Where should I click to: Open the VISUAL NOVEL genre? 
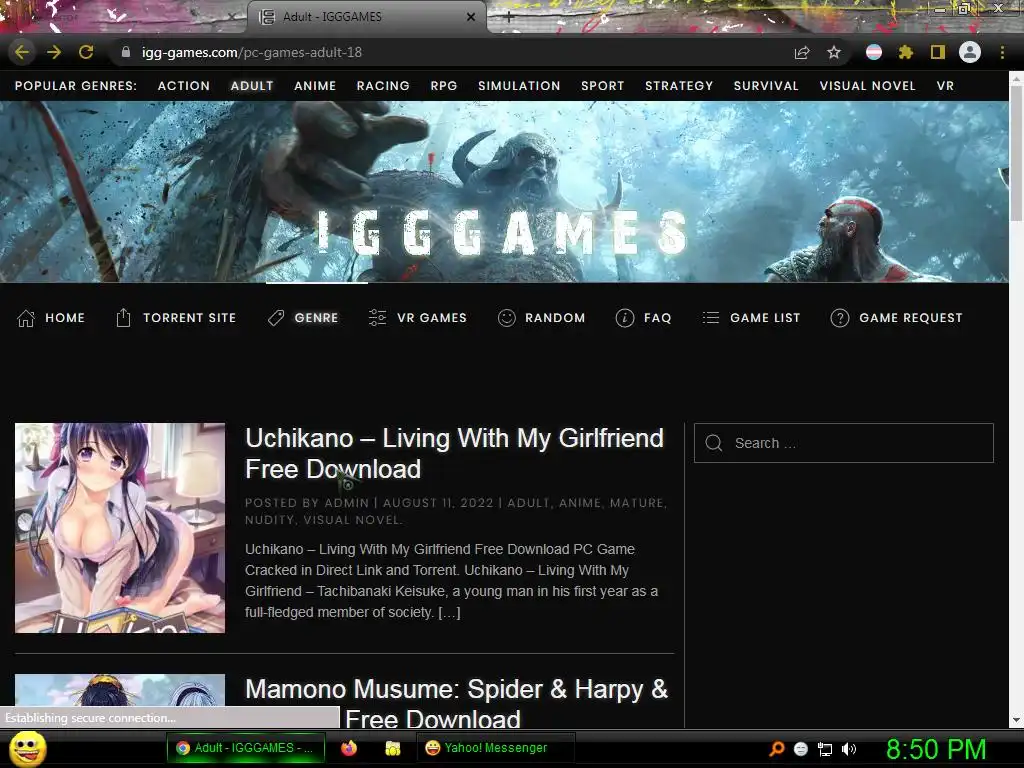tap(868, 86)
